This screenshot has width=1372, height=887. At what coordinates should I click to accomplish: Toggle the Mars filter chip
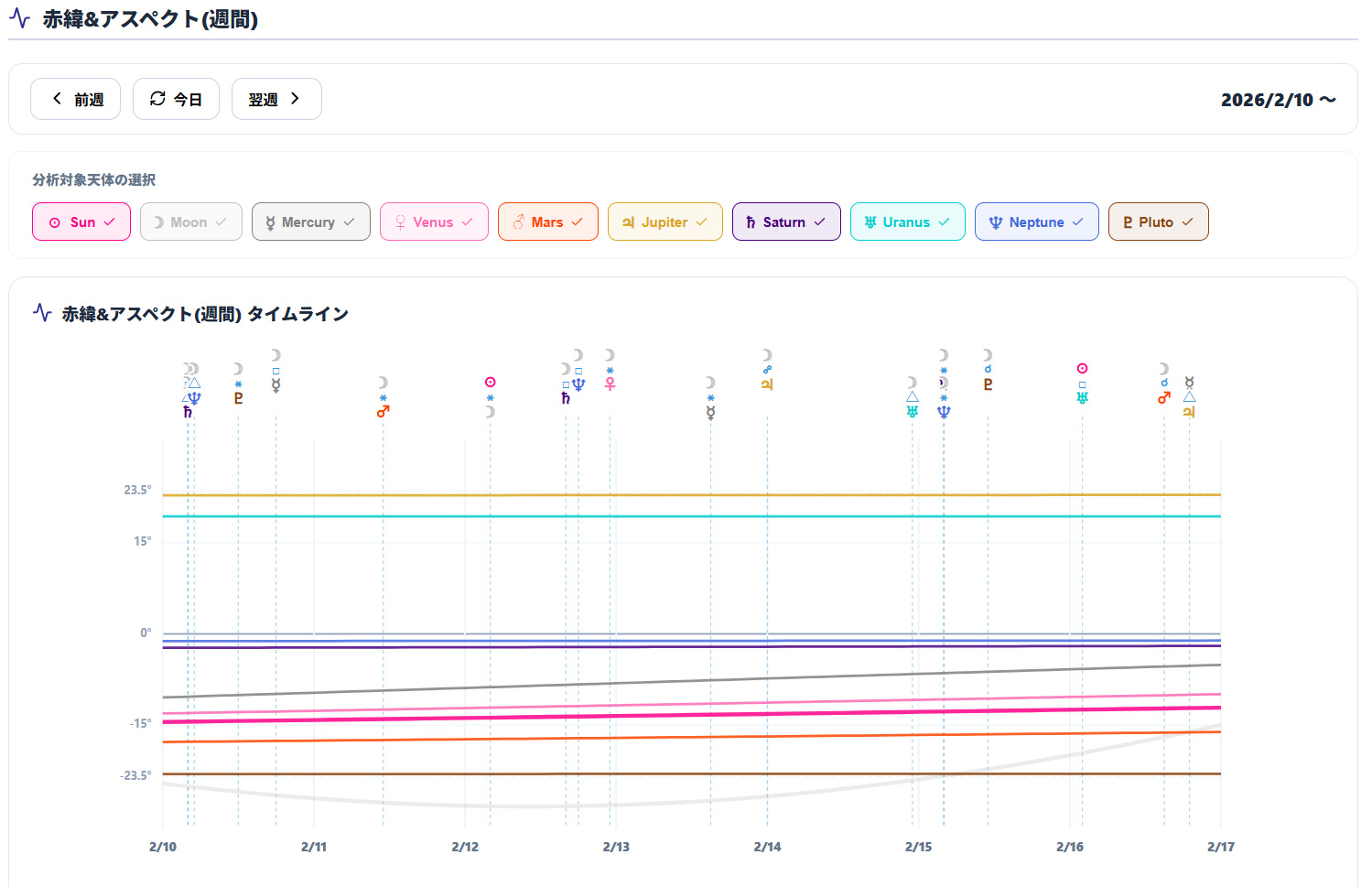[x=547, y=222]
